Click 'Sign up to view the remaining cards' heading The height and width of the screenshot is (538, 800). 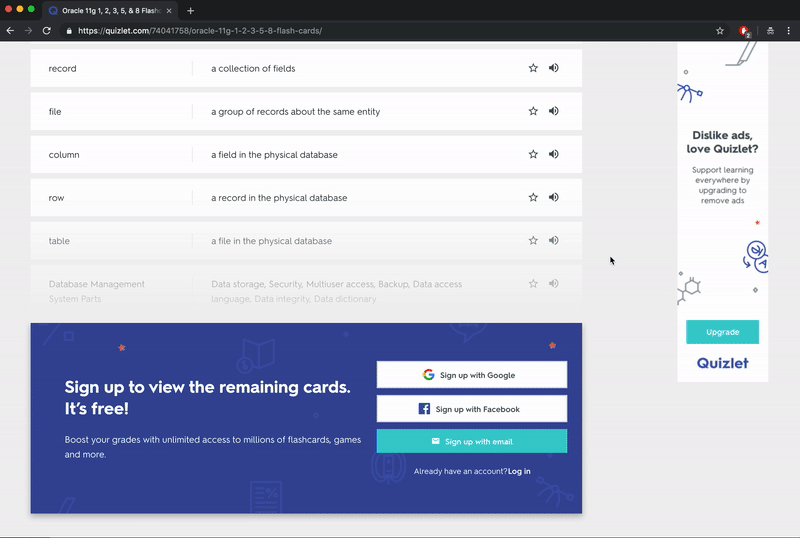pos(207,397)
